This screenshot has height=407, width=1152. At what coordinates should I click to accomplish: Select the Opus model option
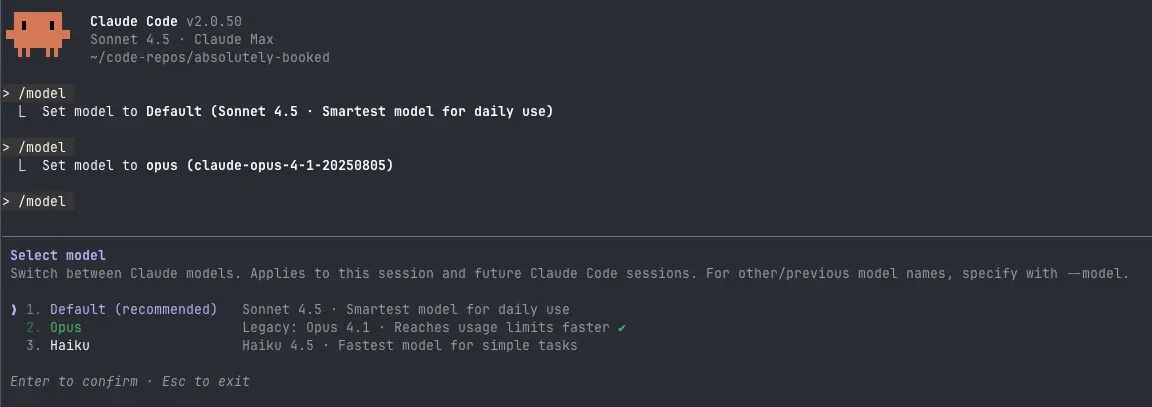tap(66, 327)
